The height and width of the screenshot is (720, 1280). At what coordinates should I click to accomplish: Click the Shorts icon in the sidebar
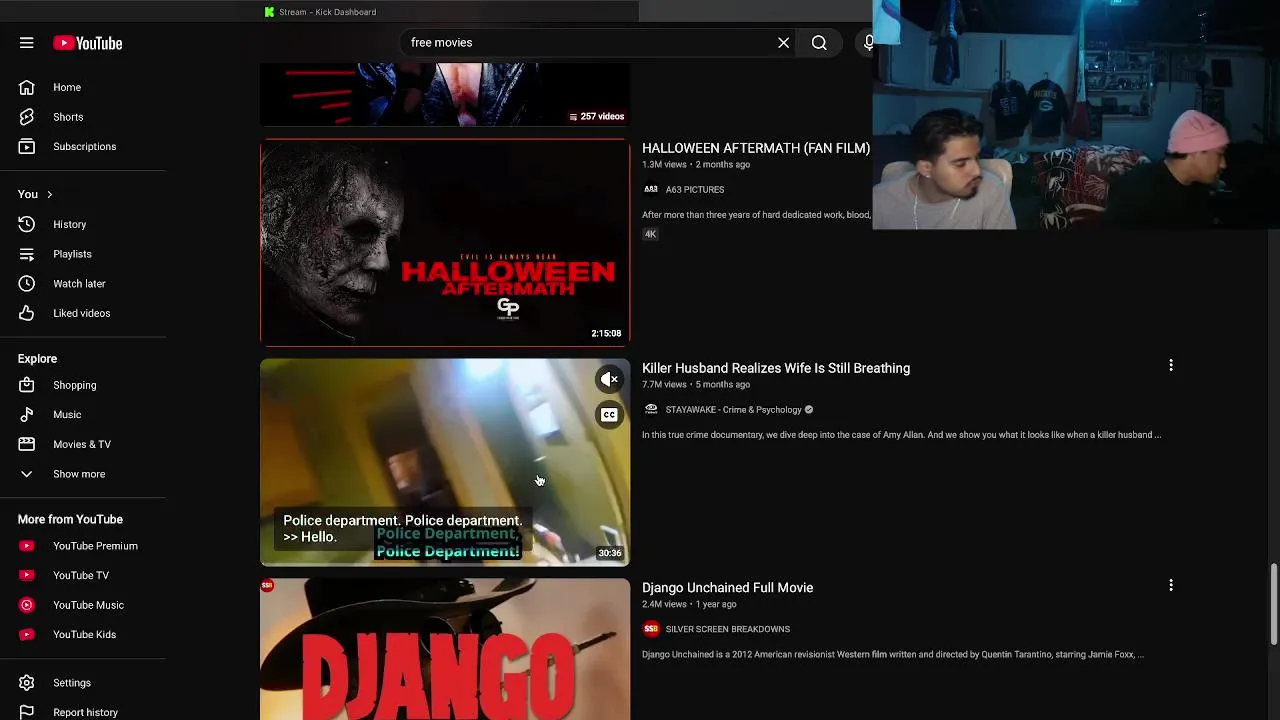point(27,117)
